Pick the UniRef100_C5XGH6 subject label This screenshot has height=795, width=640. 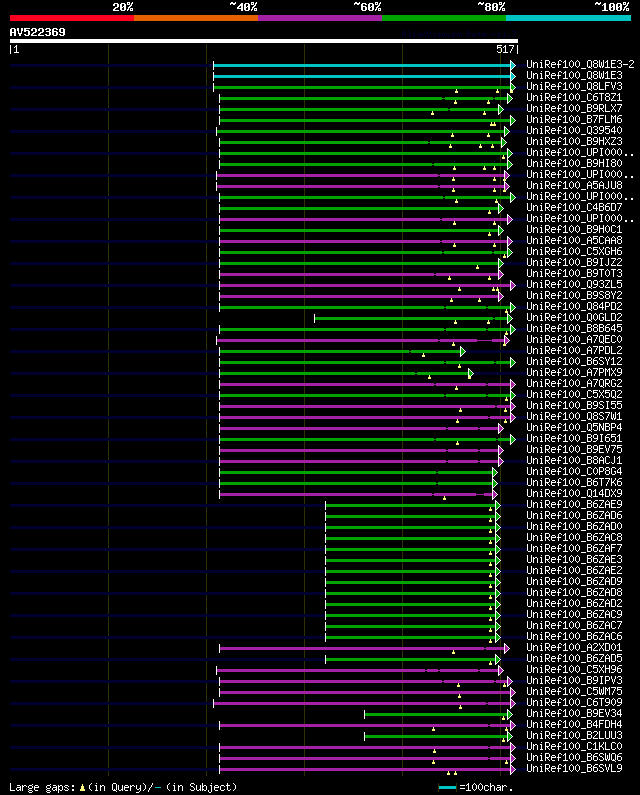(x=574, y=251)
